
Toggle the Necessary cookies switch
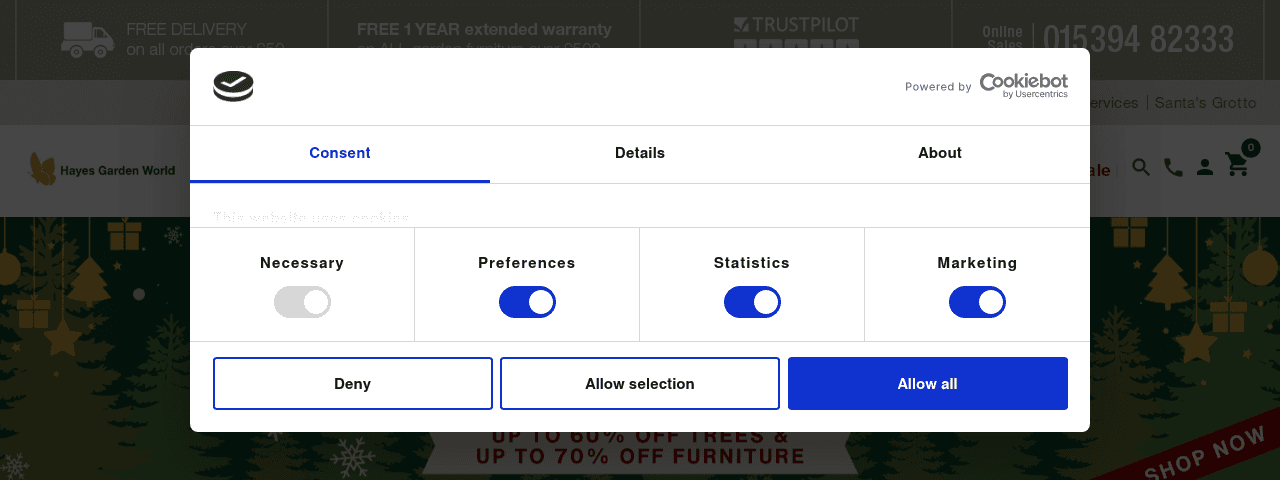pos(302,302)
